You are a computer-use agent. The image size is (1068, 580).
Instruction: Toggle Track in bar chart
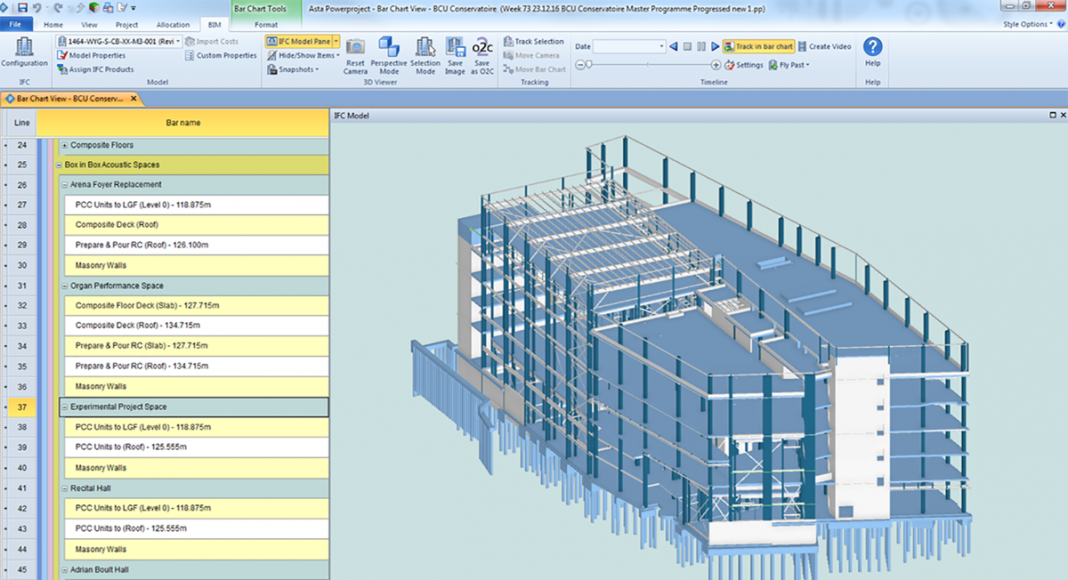pyautogui.click(x=758, y=46)
